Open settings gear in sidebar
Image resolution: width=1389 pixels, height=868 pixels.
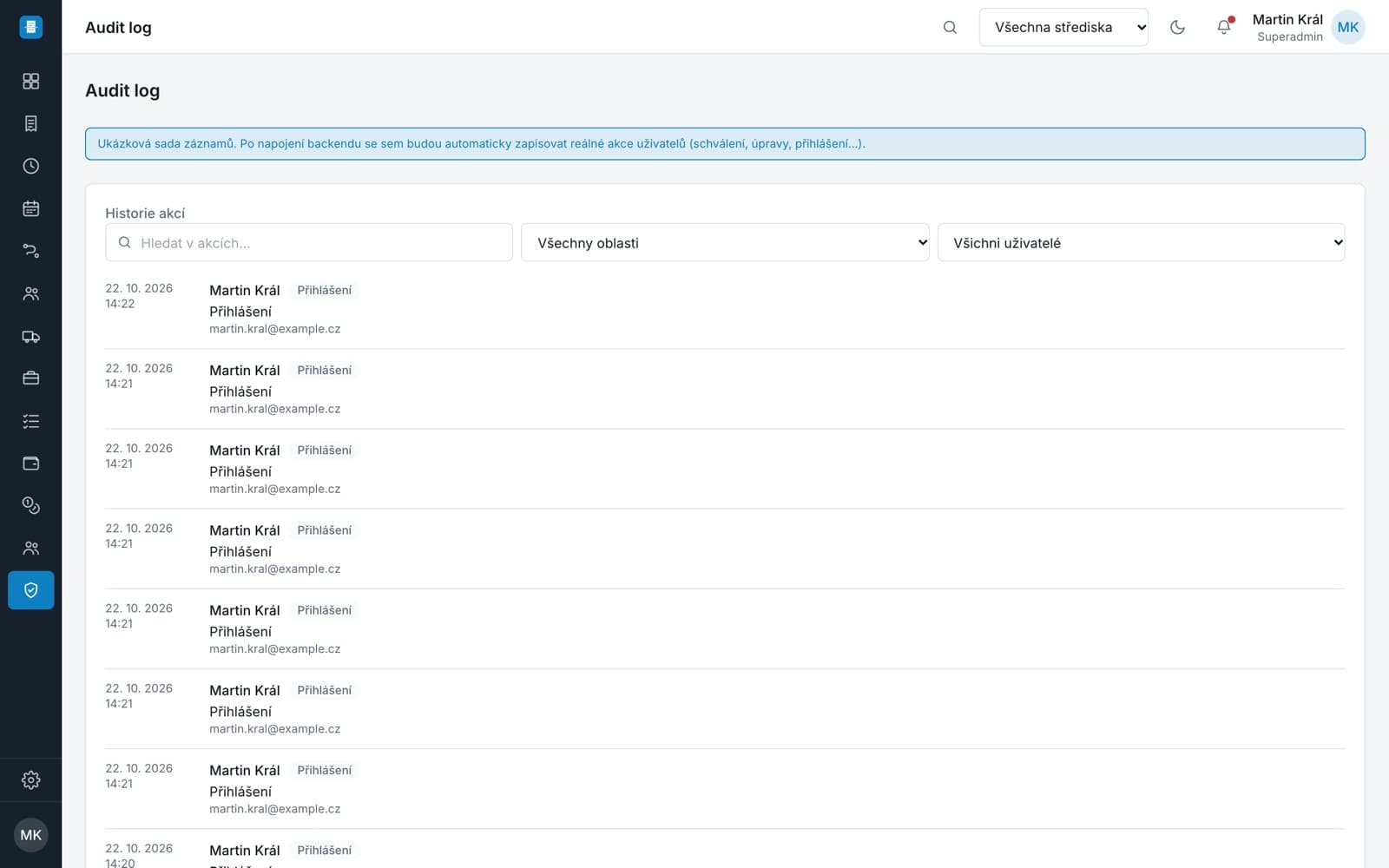(31, 779)
